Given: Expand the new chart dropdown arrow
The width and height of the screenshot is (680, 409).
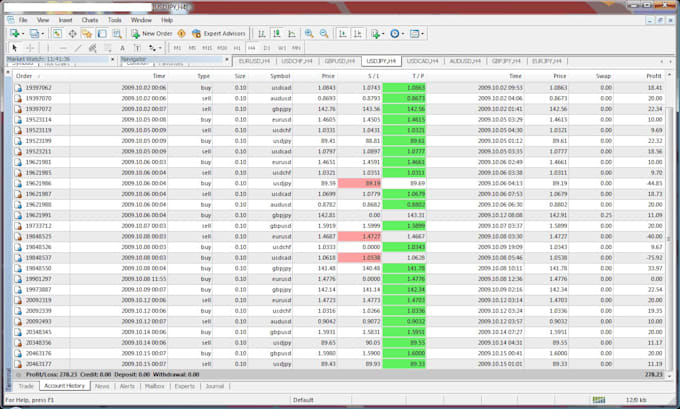Looking at the screenshot, I should (24, 33).
